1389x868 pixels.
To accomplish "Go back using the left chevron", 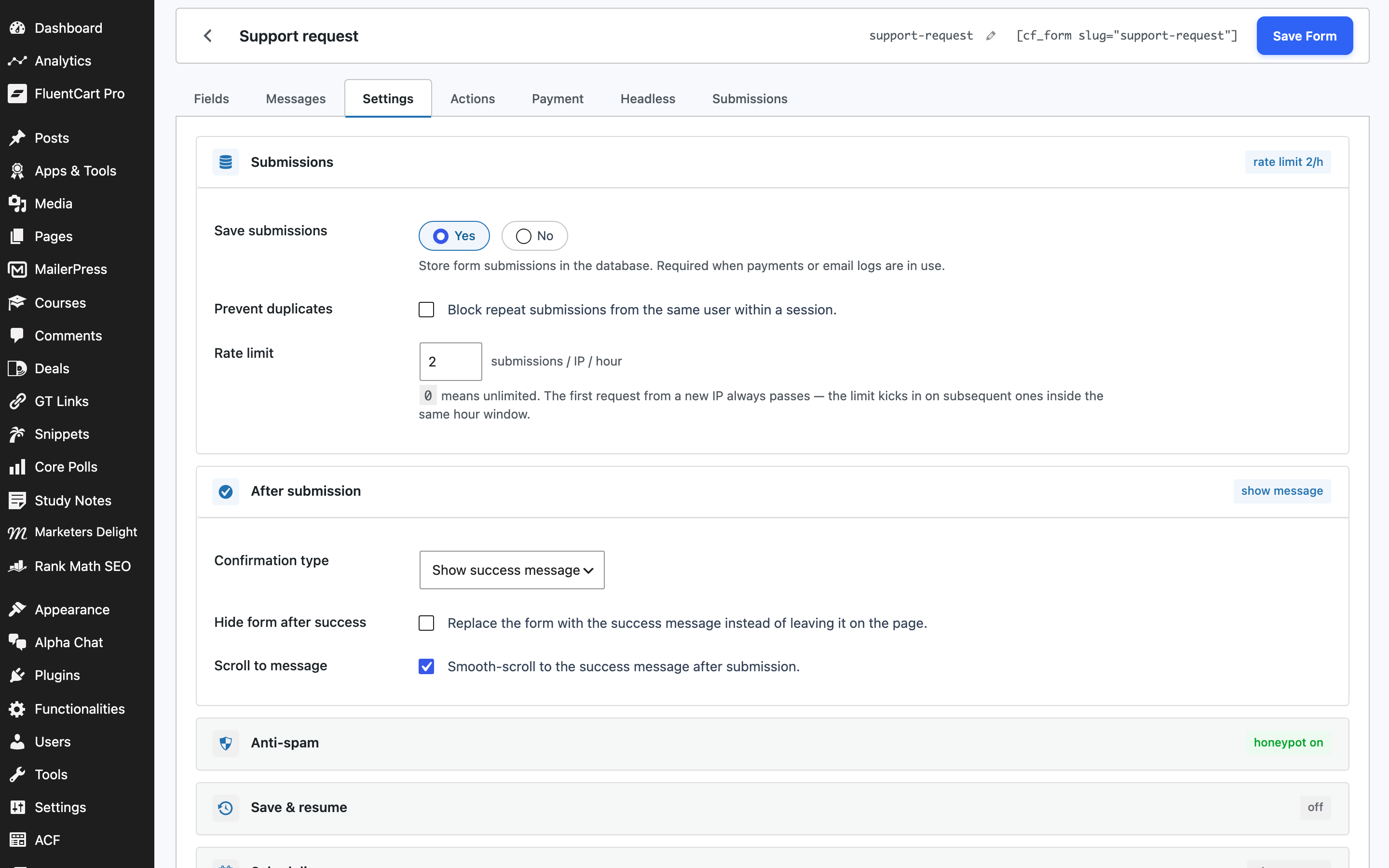I will (208, 36).
